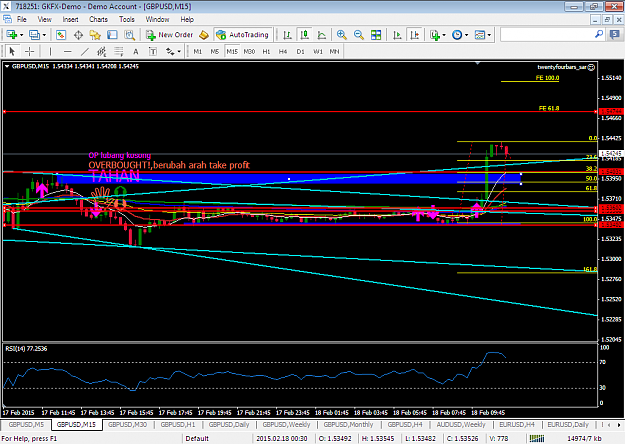Click right arrow to show more chart tabs
Screen dimensions: 625x444
(619, 425)
